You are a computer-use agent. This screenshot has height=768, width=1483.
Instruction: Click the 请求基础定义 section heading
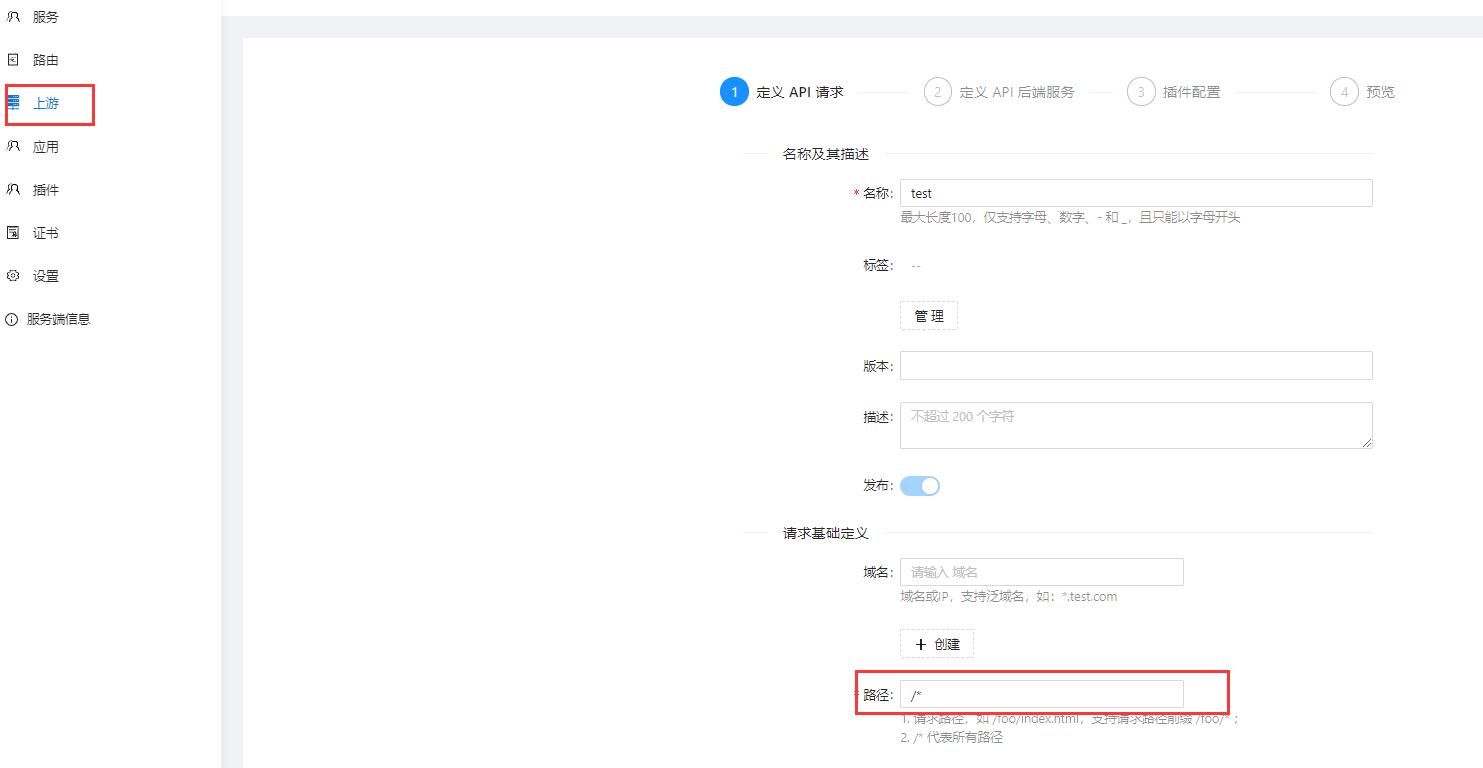(826, 533)
